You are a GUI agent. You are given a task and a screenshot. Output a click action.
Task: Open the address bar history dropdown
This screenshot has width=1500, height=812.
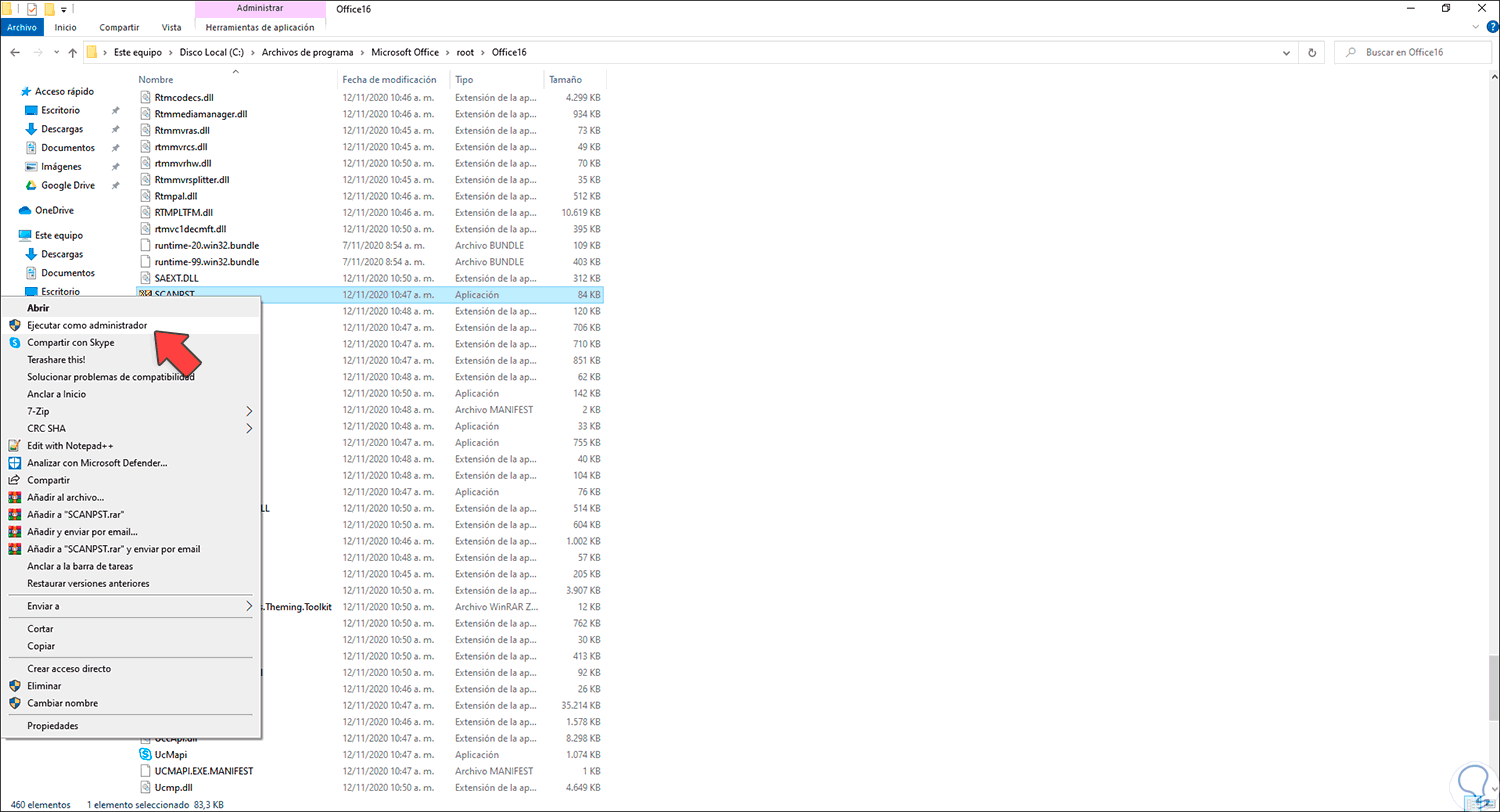click(x=1288, y=52)
